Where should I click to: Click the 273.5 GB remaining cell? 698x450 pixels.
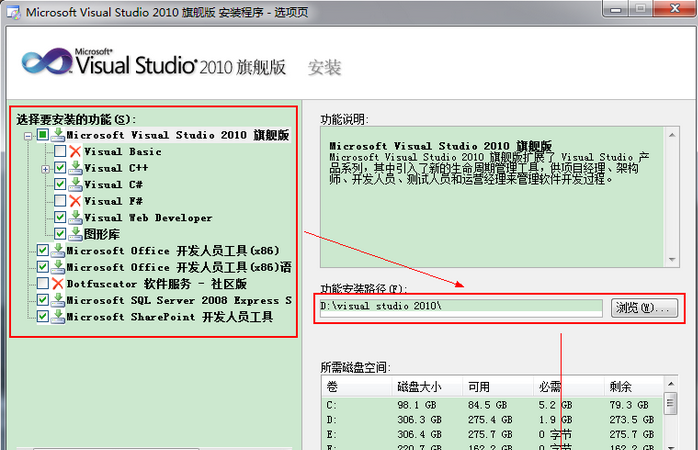point(632,420)
